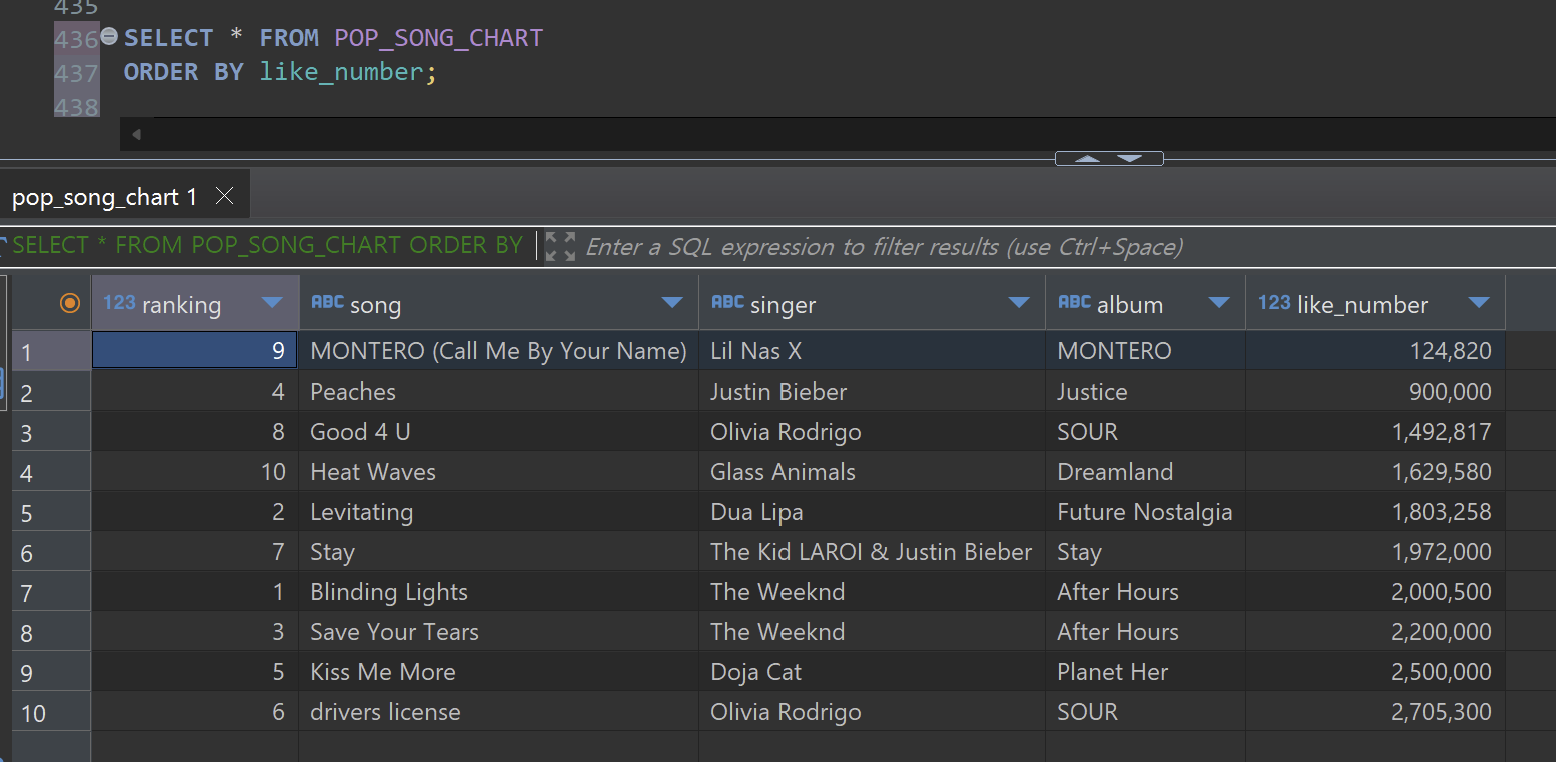Screen dimensions: 1556x762
Task: Click the Peaches song cell
Action: click(x=498, y=391)
